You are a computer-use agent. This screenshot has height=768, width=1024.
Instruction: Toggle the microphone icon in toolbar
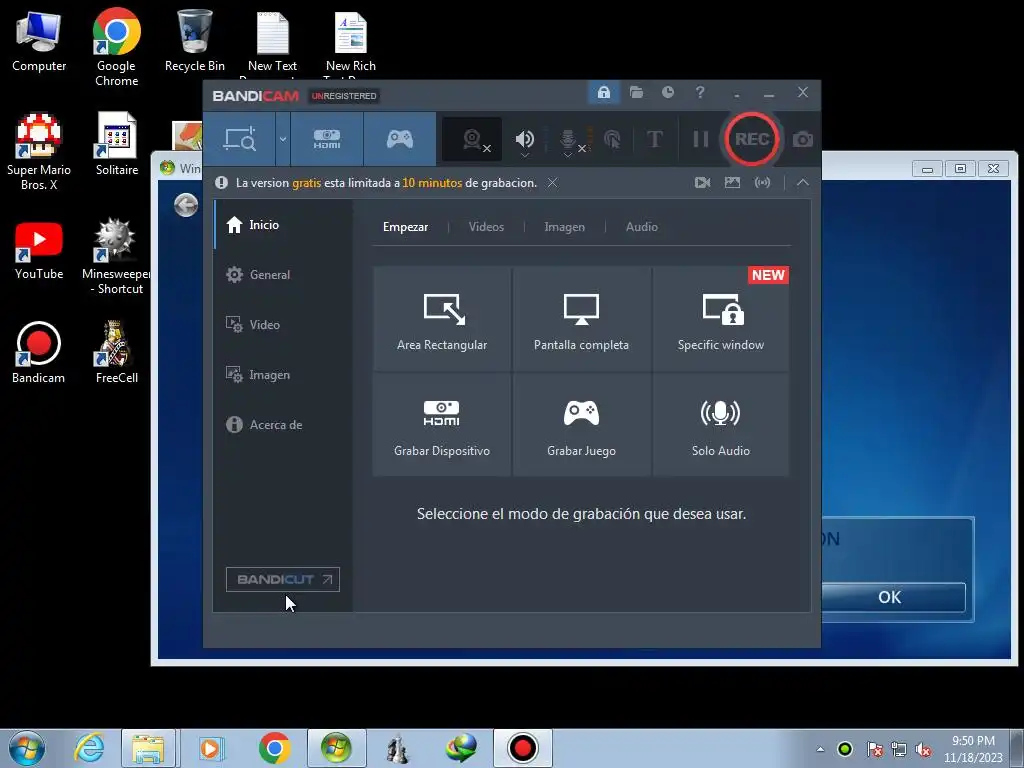[x=568, y=140]
